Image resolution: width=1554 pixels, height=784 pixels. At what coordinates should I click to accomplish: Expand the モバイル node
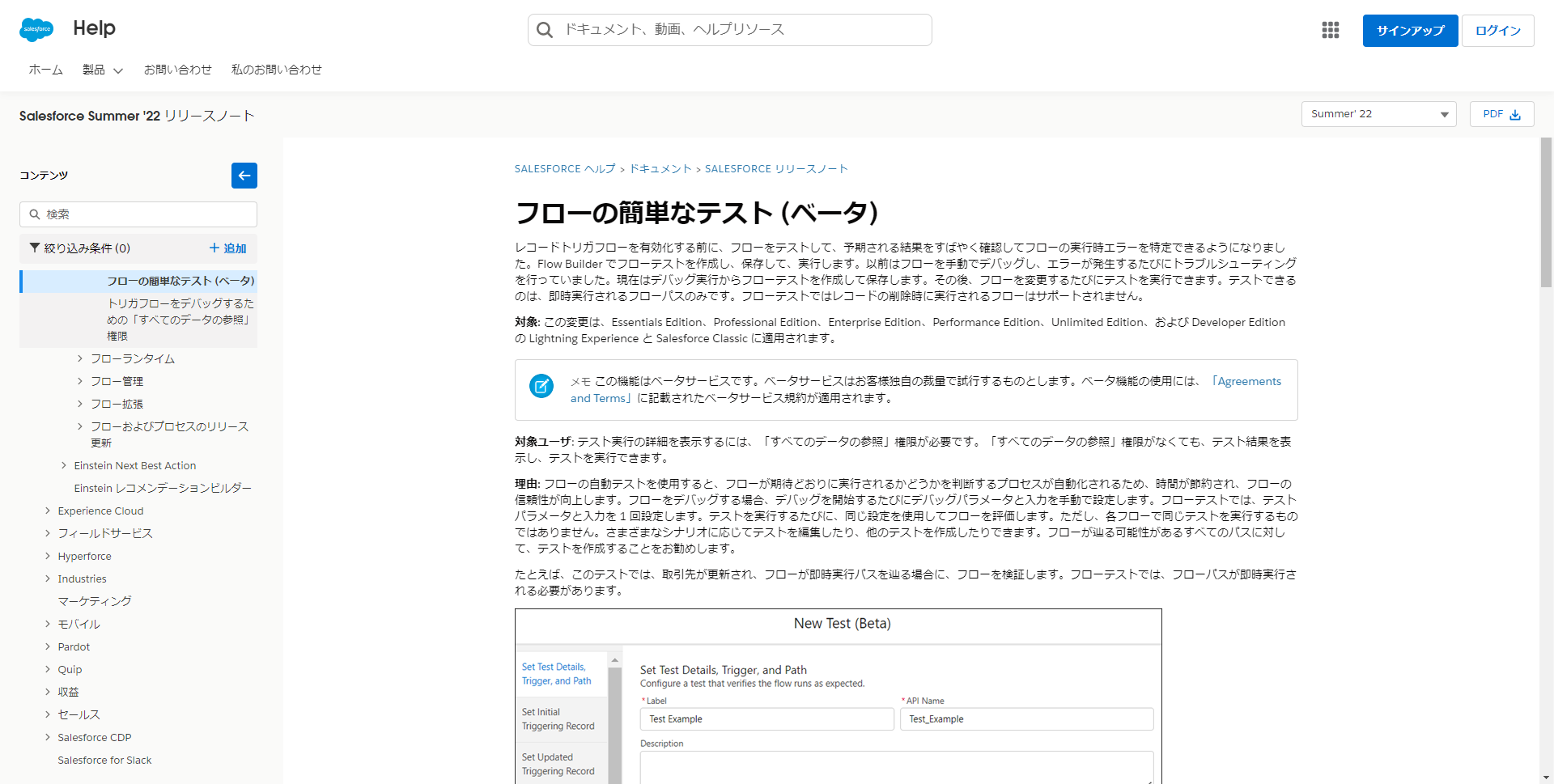(x=48, y=624)
